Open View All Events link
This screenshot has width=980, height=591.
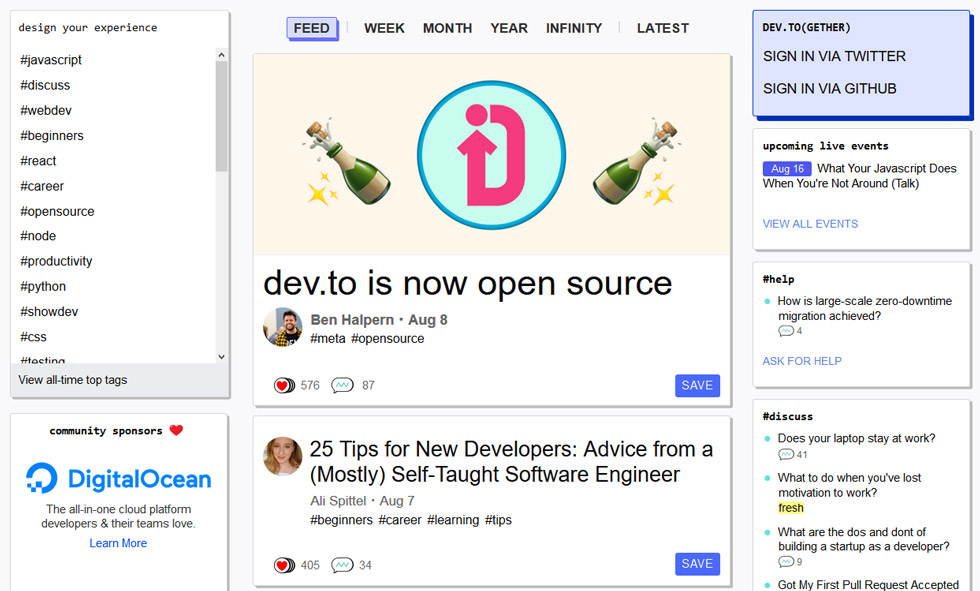click(810, 224)
